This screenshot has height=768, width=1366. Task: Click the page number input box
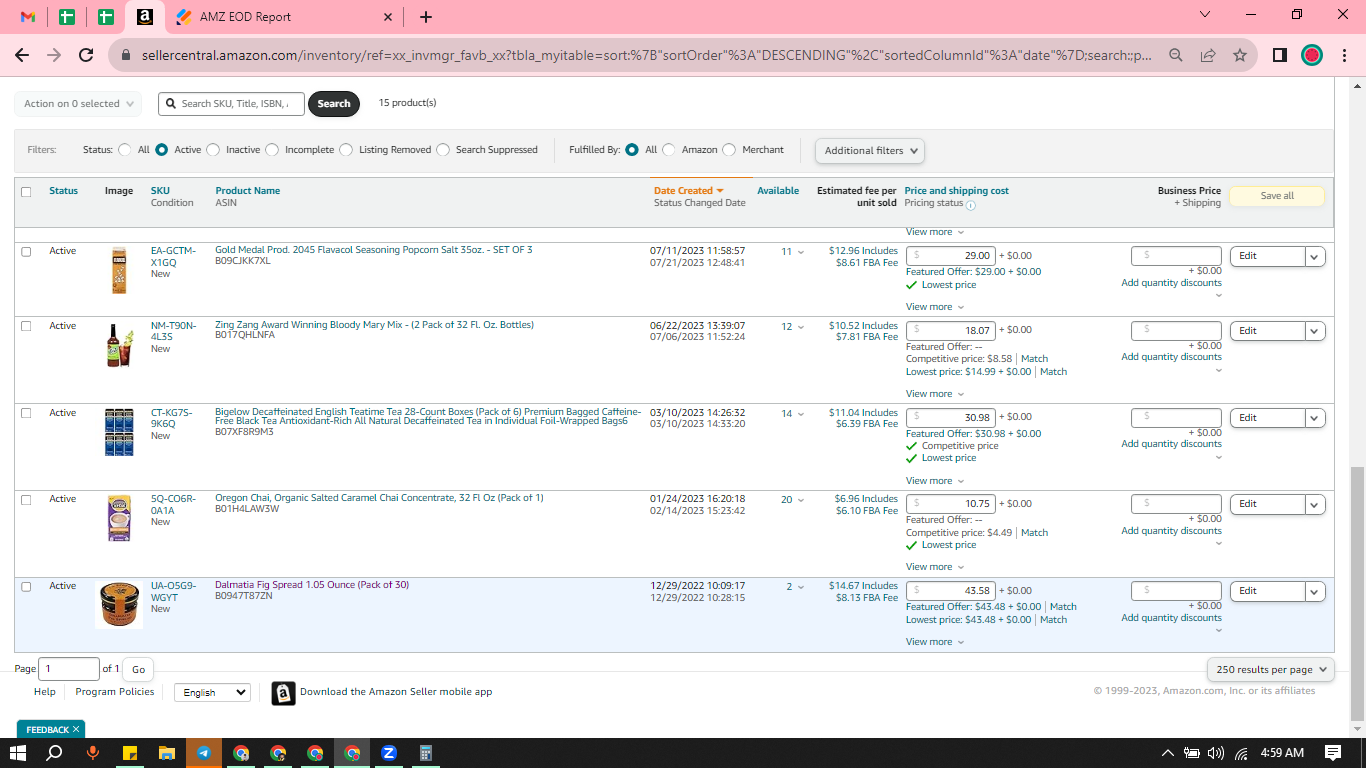pyautogui.click(x=69, y=670)
